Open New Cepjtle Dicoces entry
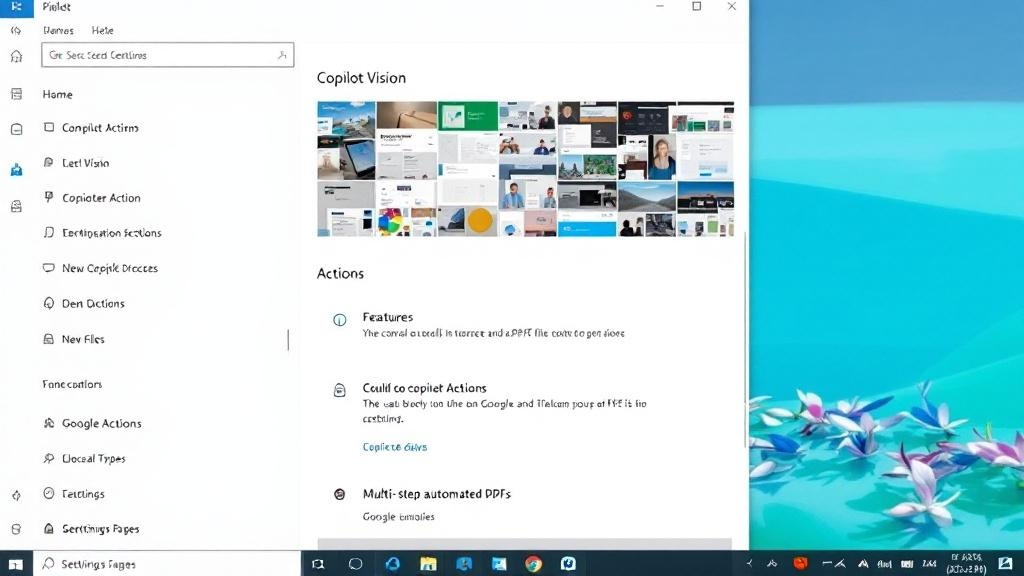The width and height of the screenshot is (1024, 576). pos(110,268)
